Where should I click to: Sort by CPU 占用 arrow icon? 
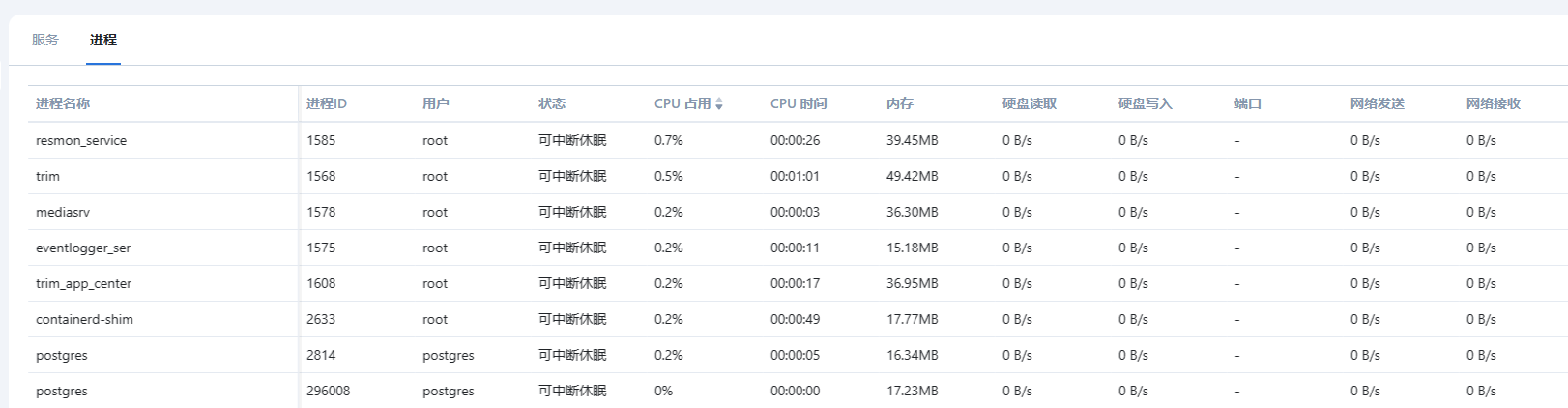[x=719, y=104]
